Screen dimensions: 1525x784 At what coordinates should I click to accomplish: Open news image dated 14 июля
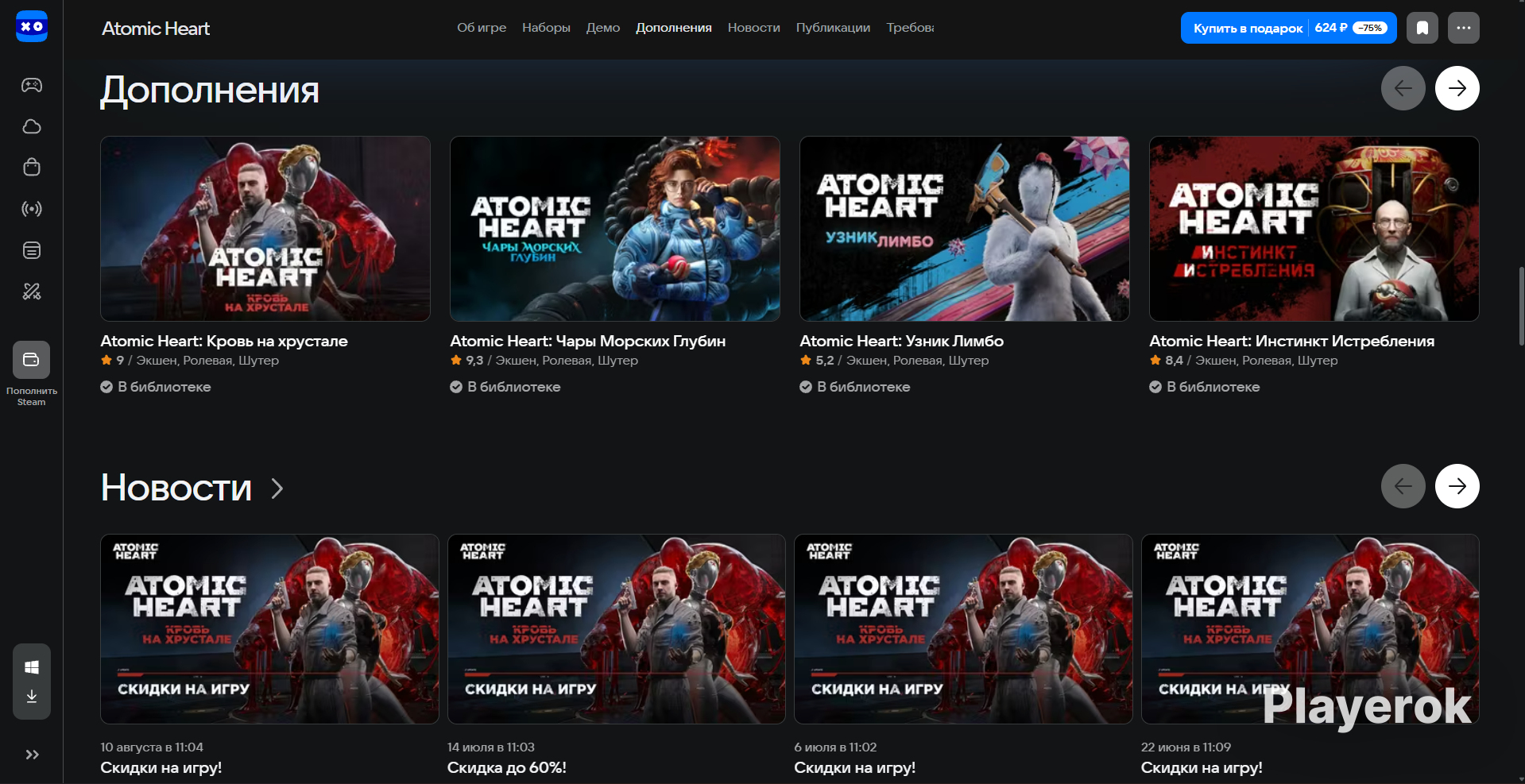pyautogui.click(x=617, y=629)
